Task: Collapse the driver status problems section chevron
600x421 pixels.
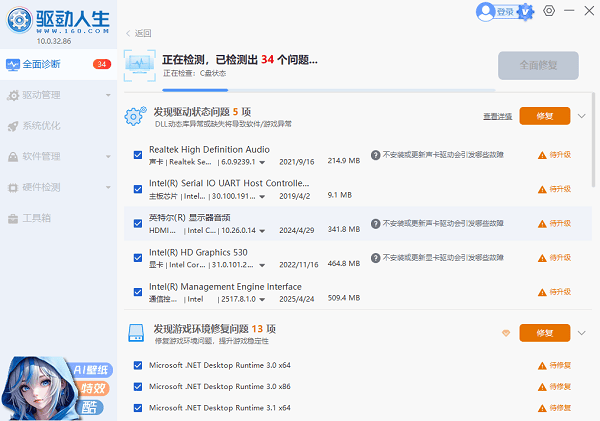Action: (582, 116)
